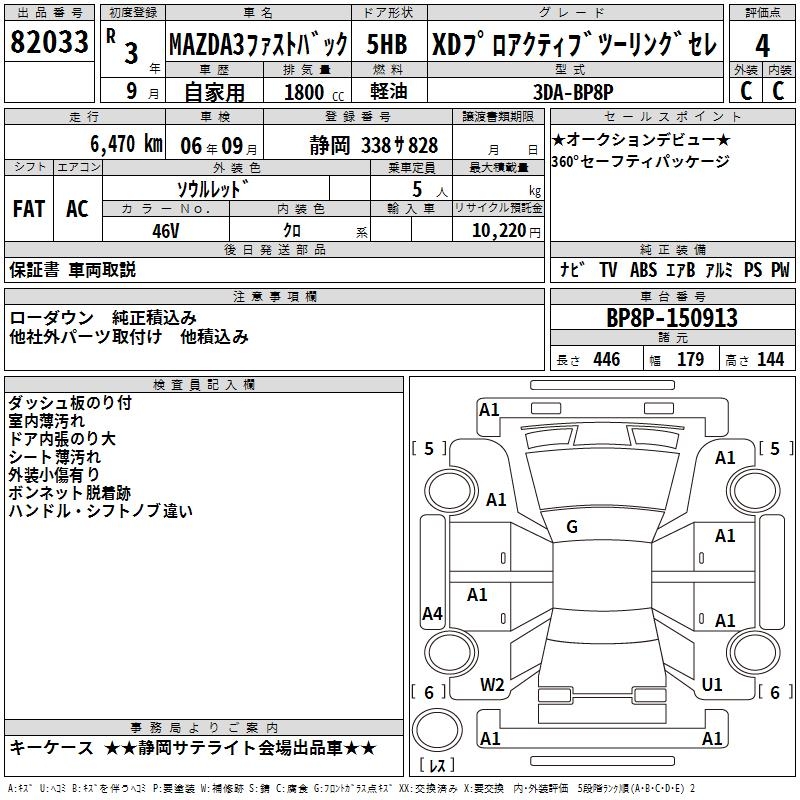Click the height value 144

[770, 360]
